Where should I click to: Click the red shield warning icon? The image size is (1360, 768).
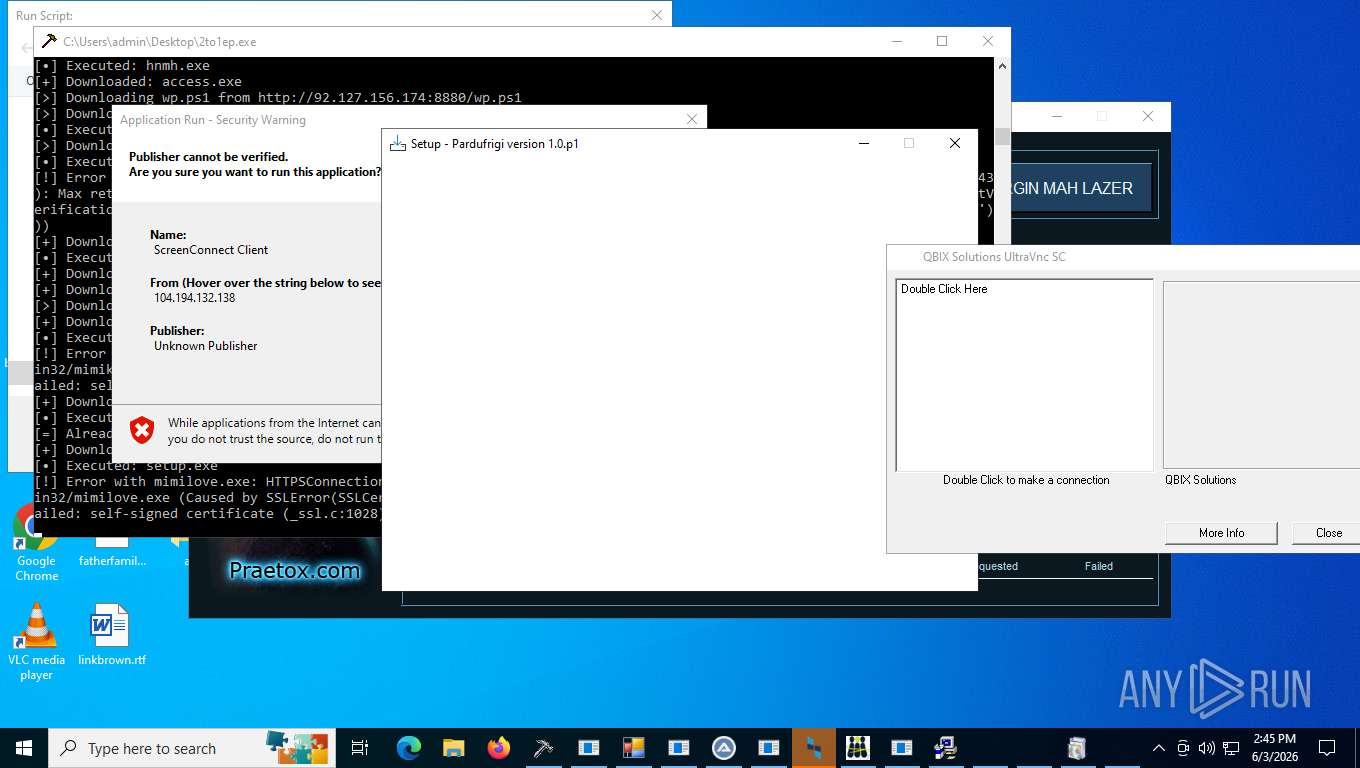pyautogui.click(x=142, y=430)
